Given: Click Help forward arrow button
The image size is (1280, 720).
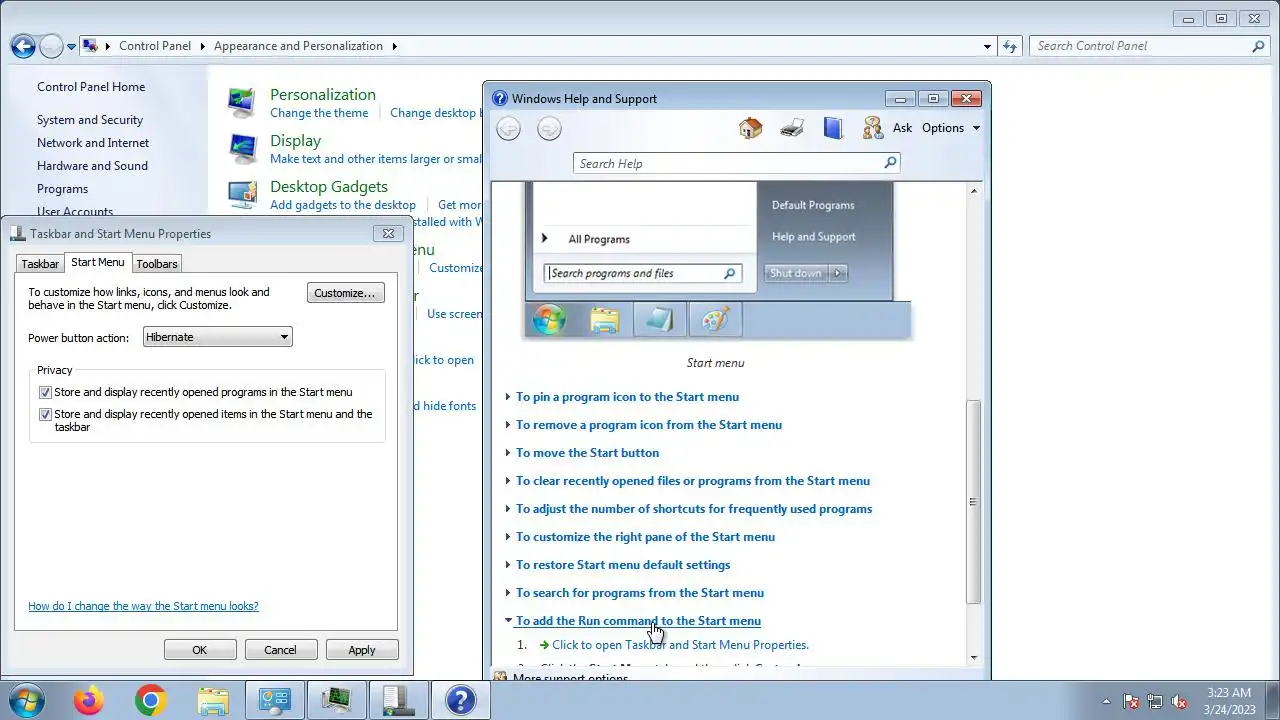Looking at the screenshot, I should [549, 128].
